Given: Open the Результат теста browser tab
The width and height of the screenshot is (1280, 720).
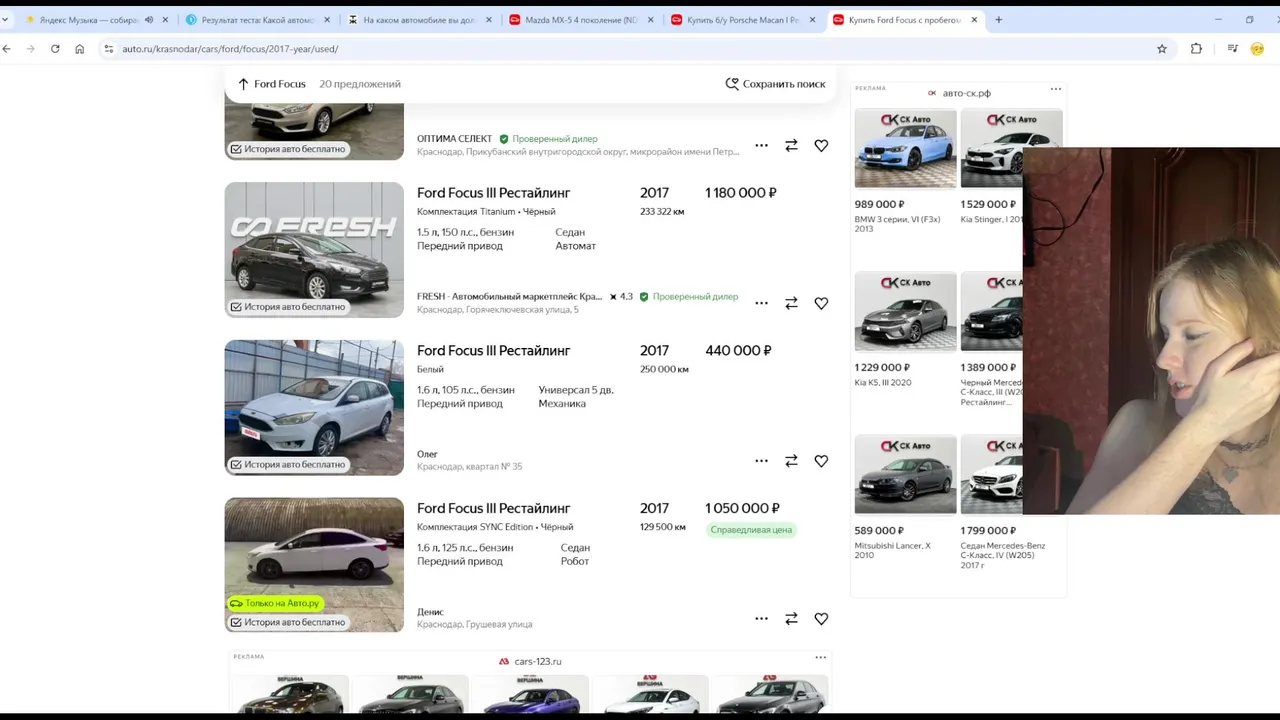Looking at the screenshot, I should (258, 20).
